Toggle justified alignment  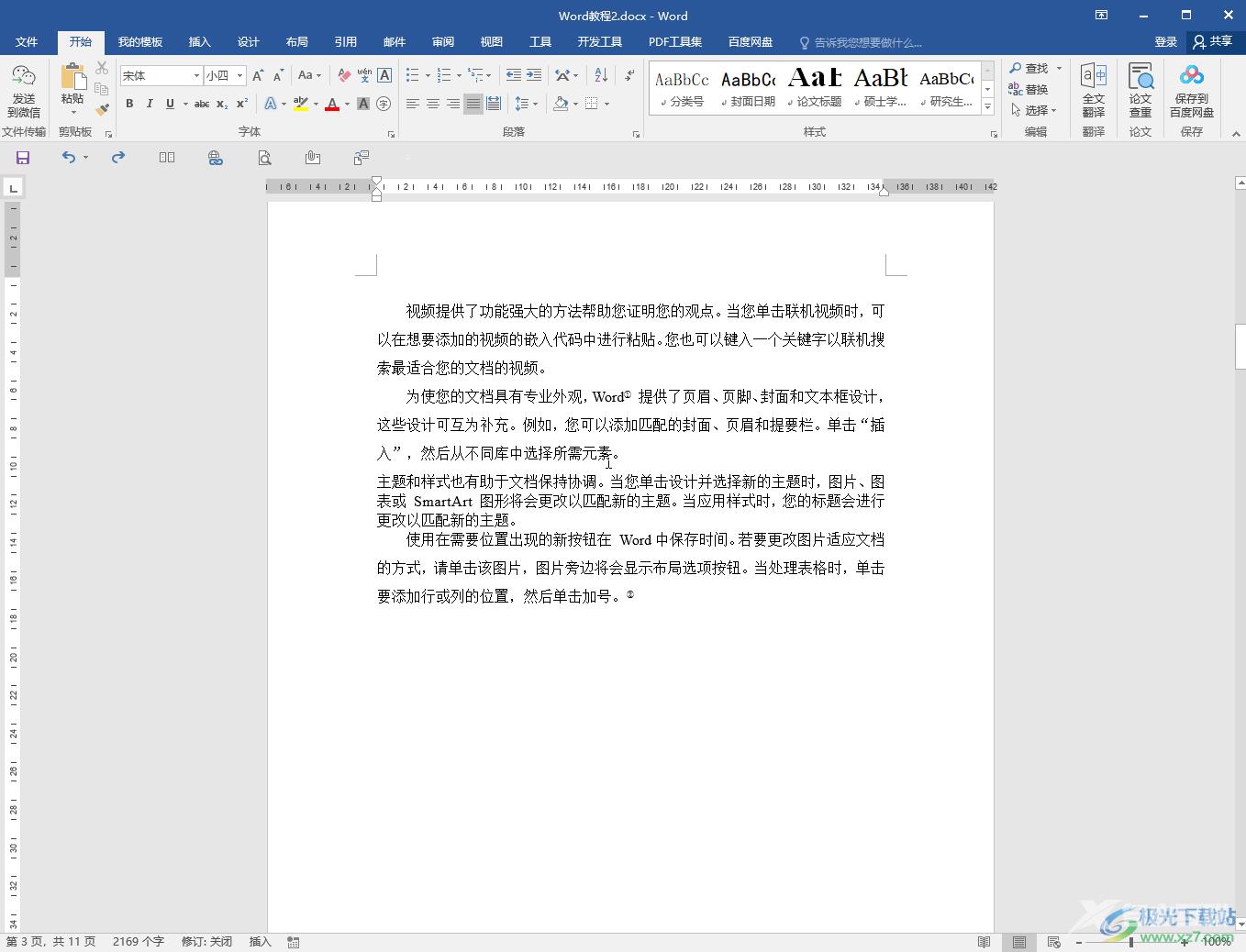pyautogui.click(x=473, y=104)
